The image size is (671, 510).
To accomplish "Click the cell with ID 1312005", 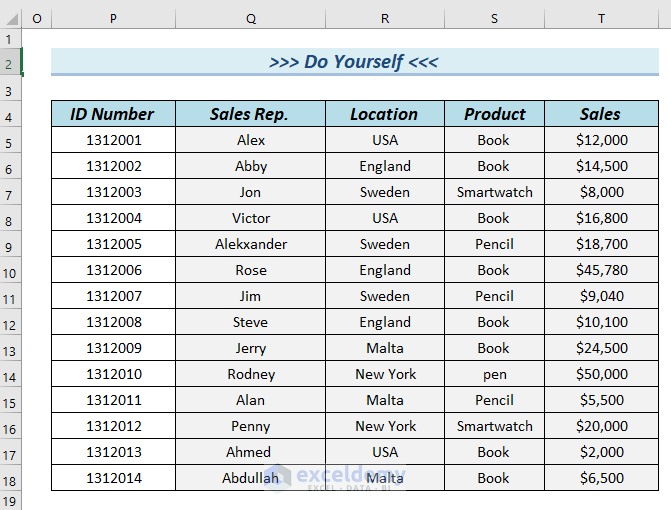I will 113,244.
